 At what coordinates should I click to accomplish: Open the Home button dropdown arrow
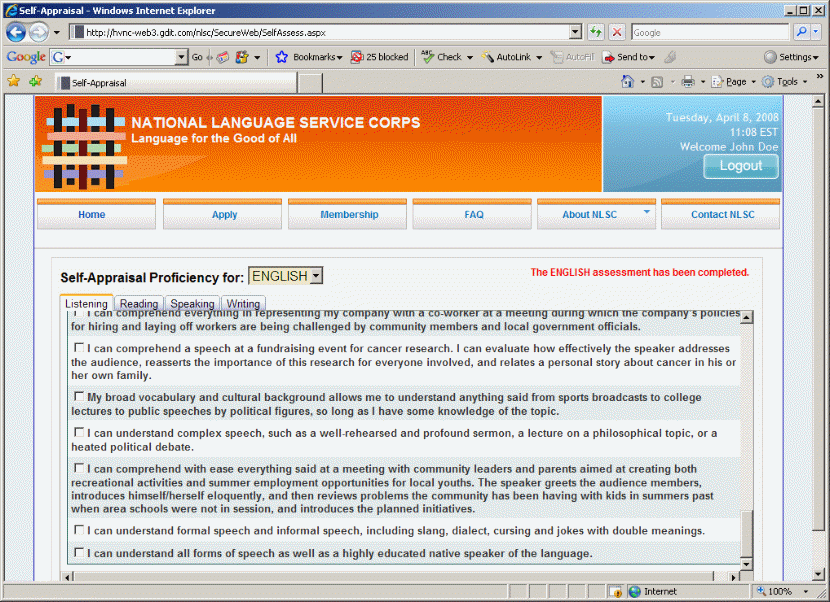[x=642, y=82]
